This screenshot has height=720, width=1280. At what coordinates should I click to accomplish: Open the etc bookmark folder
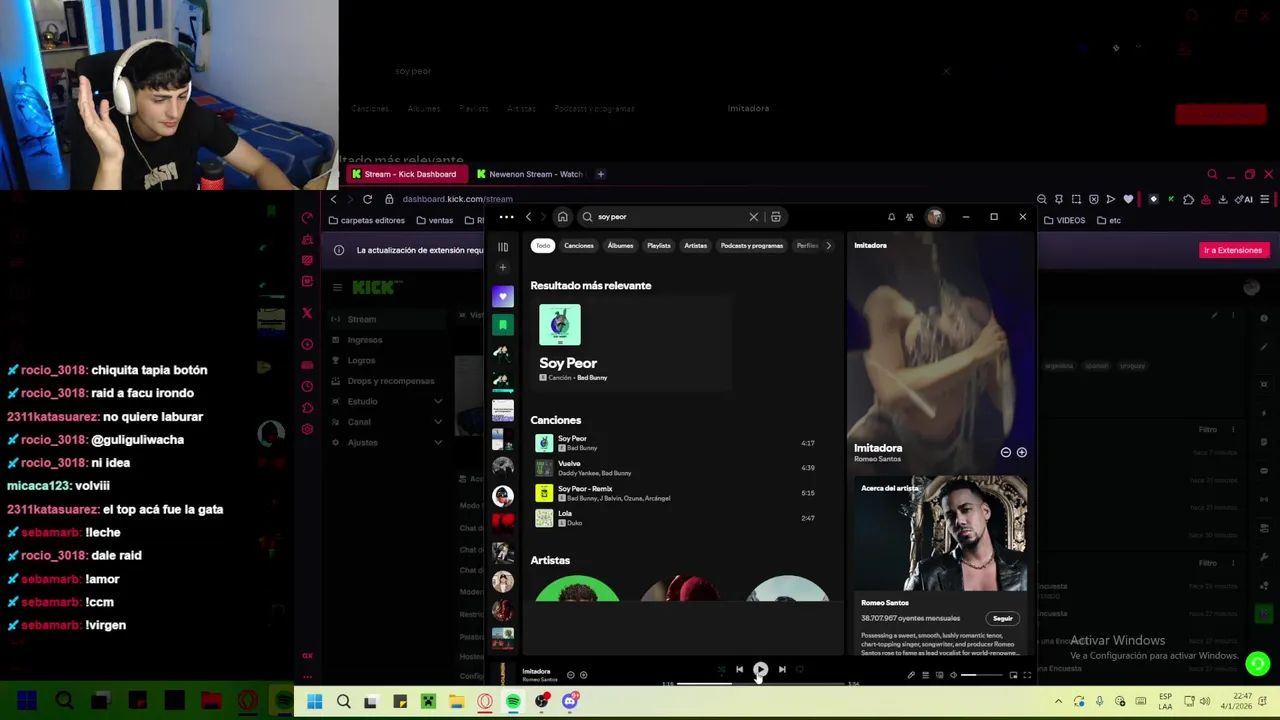click(x=1109, y=220)
